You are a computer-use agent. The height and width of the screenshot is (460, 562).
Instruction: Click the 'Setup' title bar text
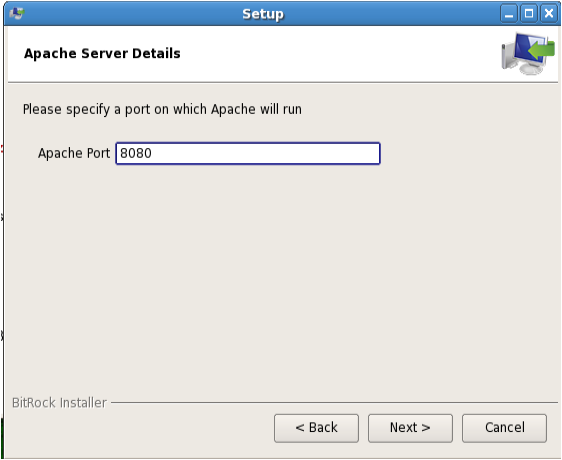tap(263, 14)
